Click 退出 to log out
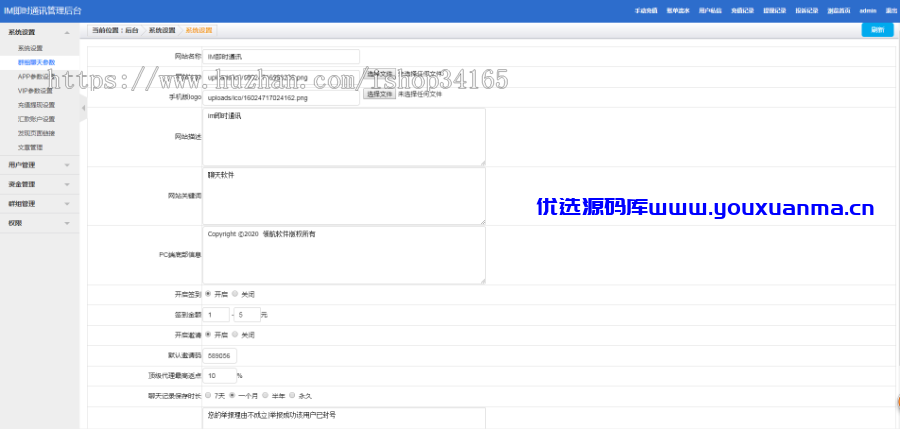The image size is (900, 430). pyautogui.click(x=890, y=11)
